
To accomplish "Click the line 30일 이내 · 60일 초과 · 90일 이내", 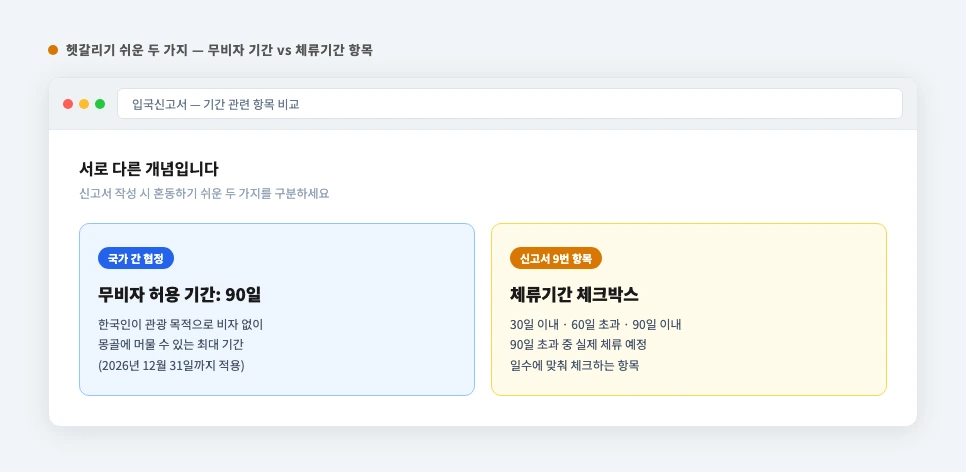I will (595, 325).
